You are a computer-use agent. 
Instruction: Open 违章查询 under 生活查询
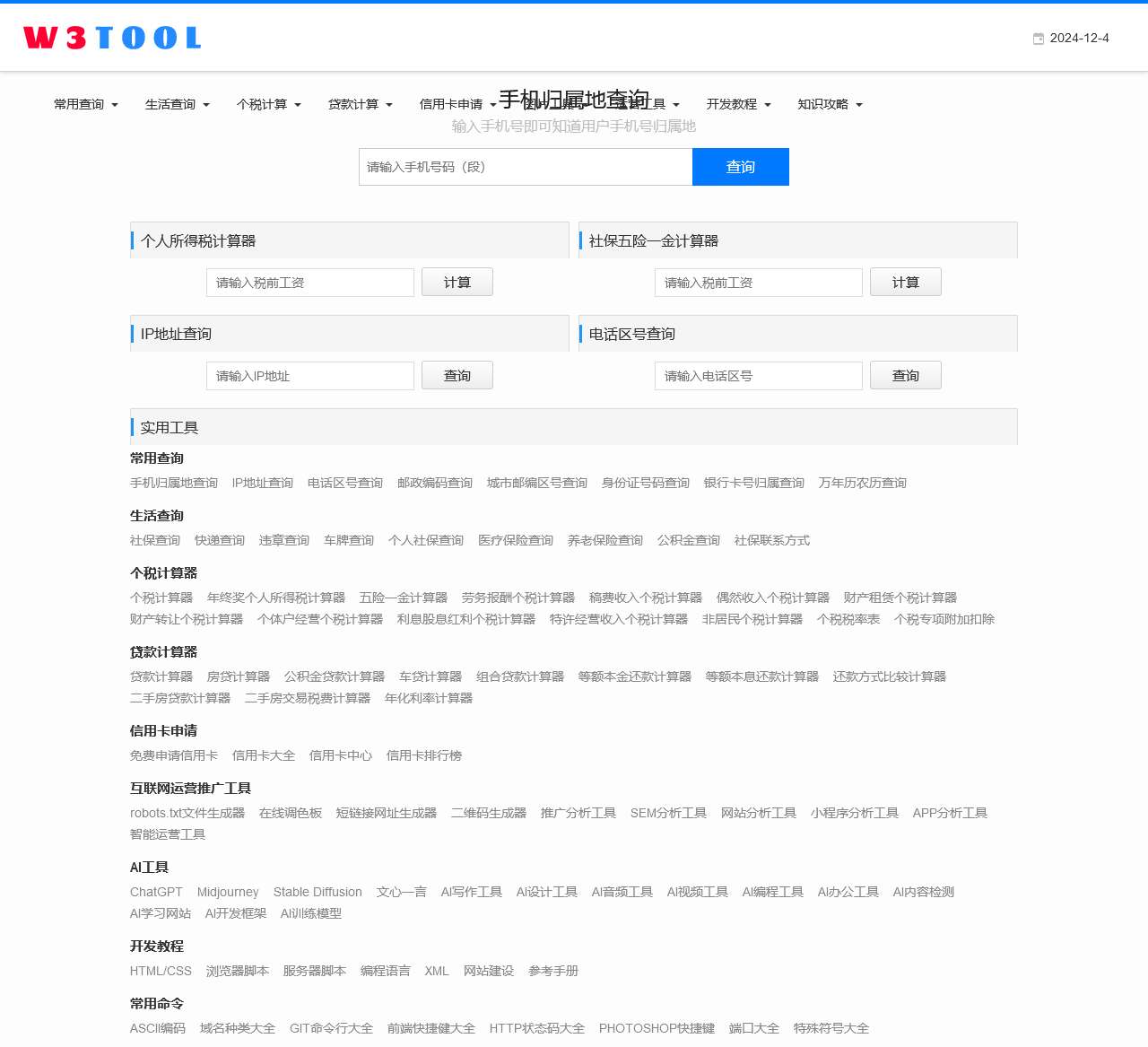pos(283,540)
